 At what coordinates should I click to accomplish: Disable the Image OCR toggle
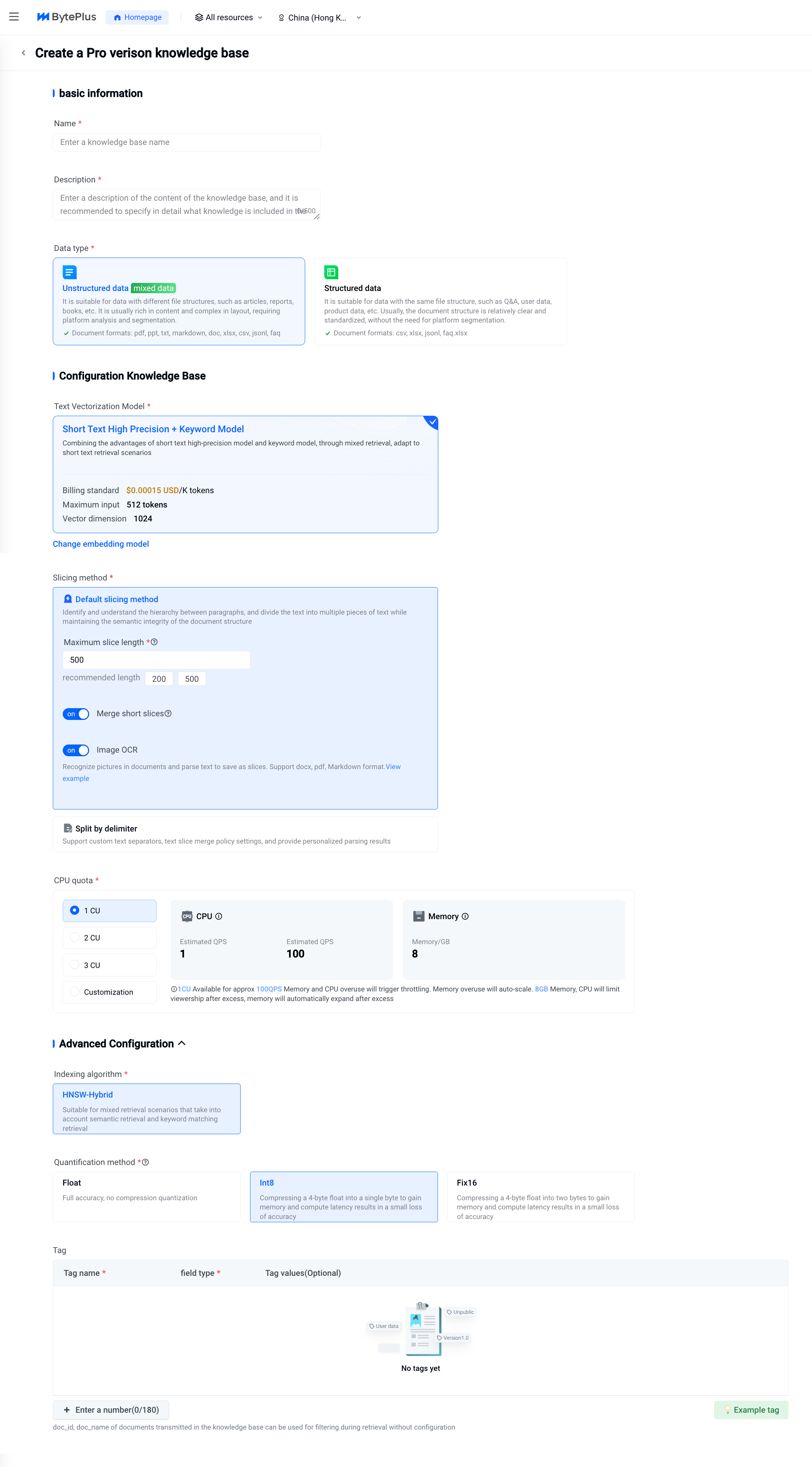click(76, 751)
